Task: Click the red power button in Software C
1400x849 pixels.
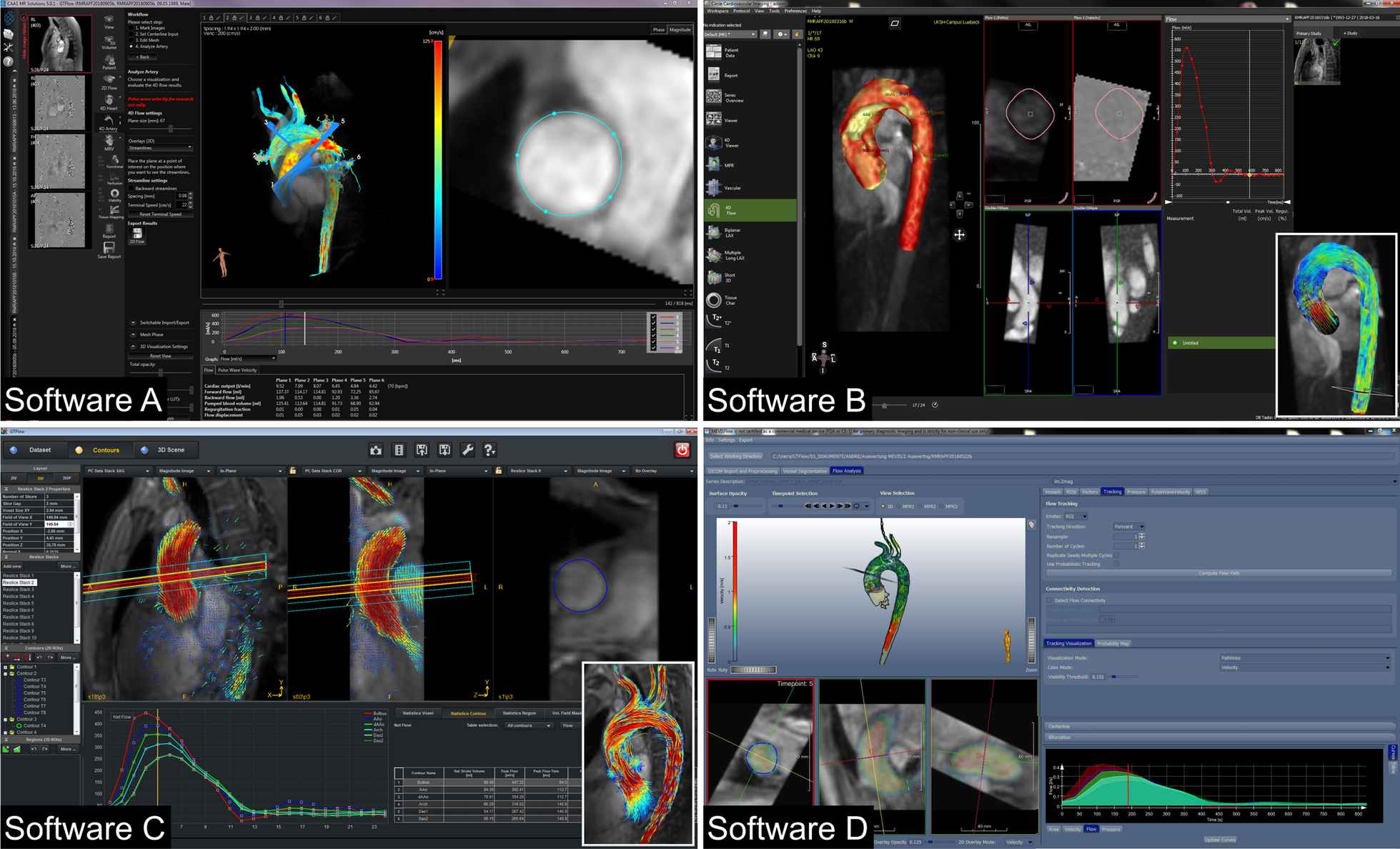Action: pyautogui.click(x=682, y=450)
